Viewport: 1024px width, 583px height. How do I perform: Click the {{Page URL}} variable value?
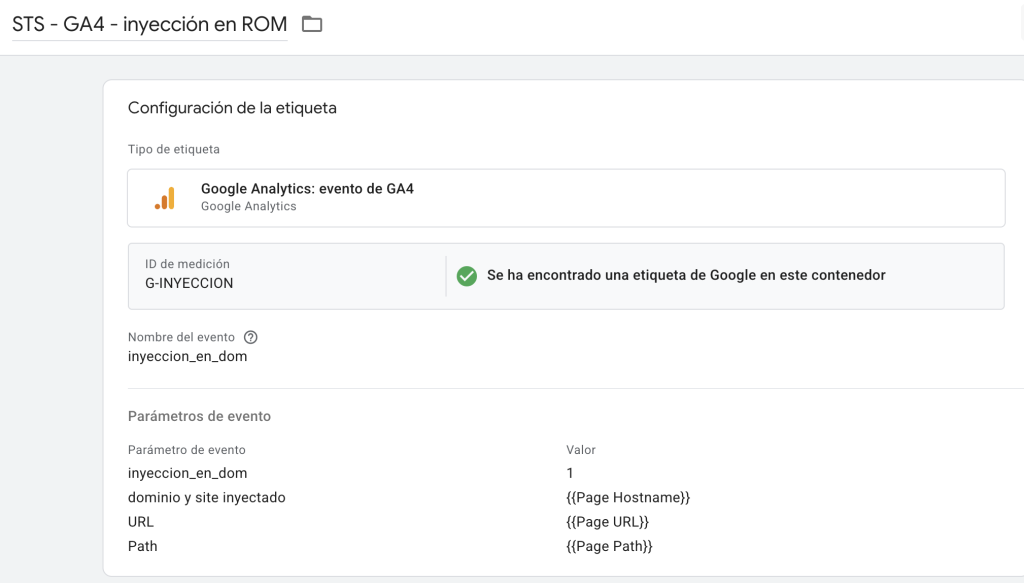[607, 522]
